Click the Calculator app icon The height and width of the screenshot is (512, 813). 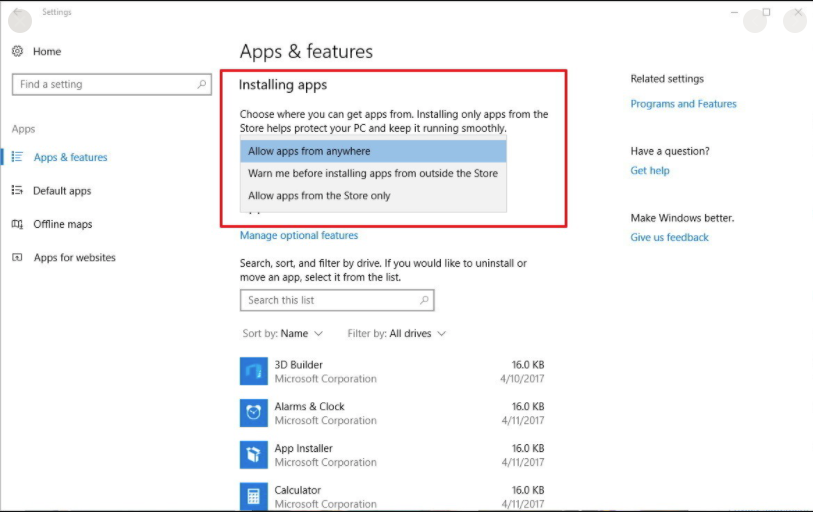254,496
